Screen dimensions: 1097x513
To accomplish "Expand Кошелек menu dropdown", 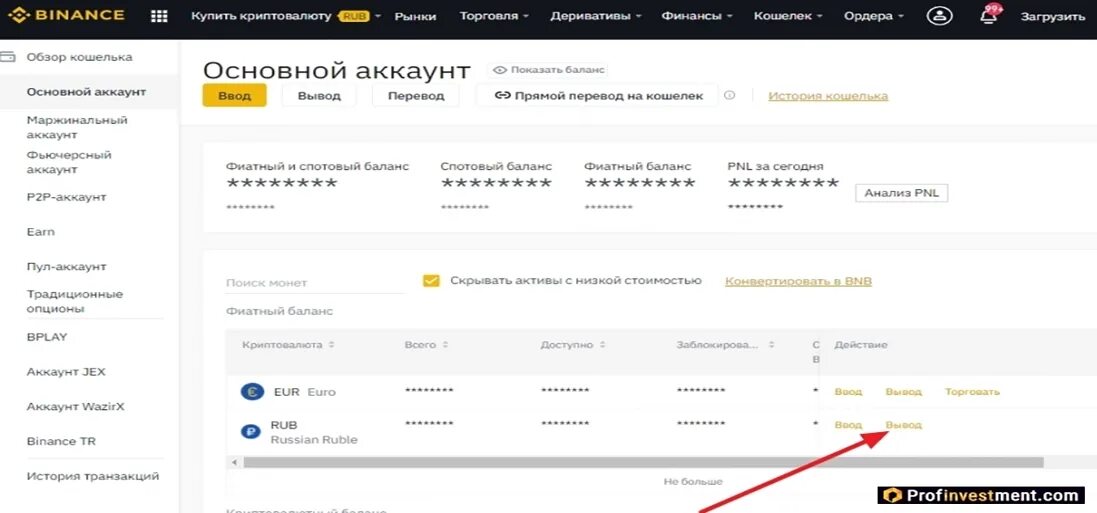I will [788, 16].
